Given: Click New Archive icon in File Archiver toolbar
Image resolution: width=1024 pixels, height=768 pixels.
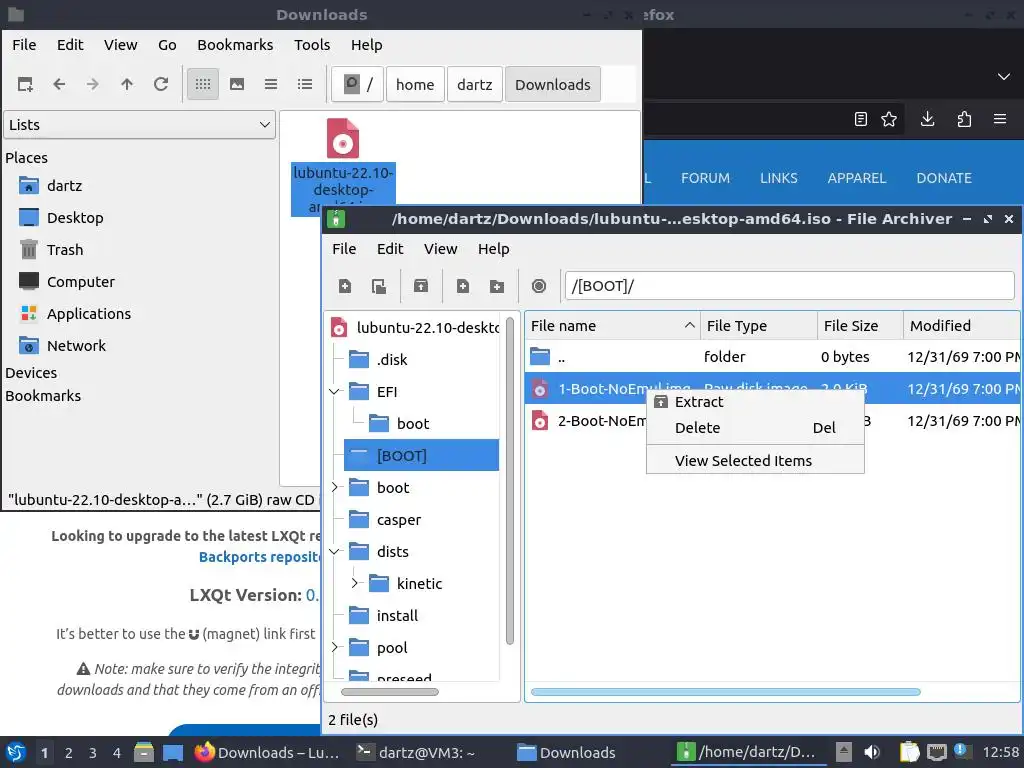Looking at the screenshot, I should tap(345, 286).
